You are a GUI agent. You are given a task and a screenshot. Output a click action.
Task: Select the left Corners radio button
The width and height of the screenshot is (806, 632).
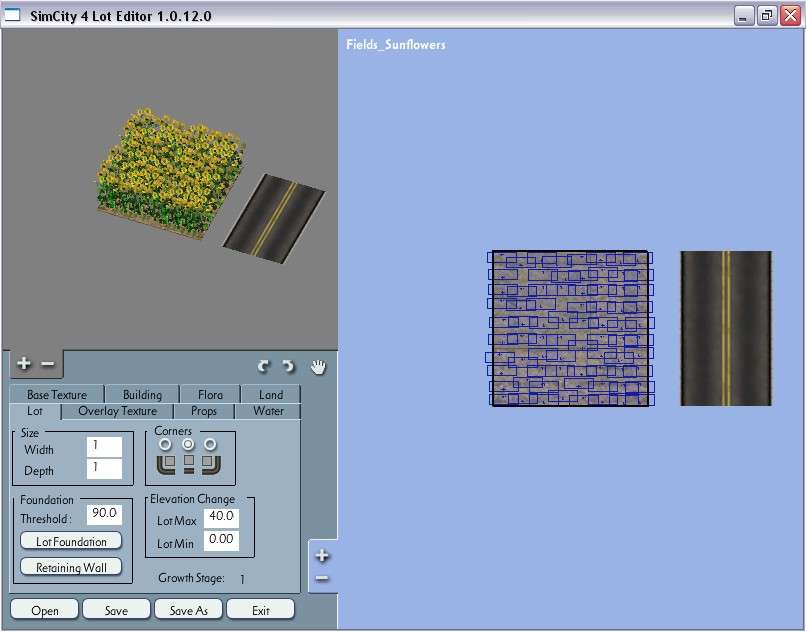pos(165,444)
